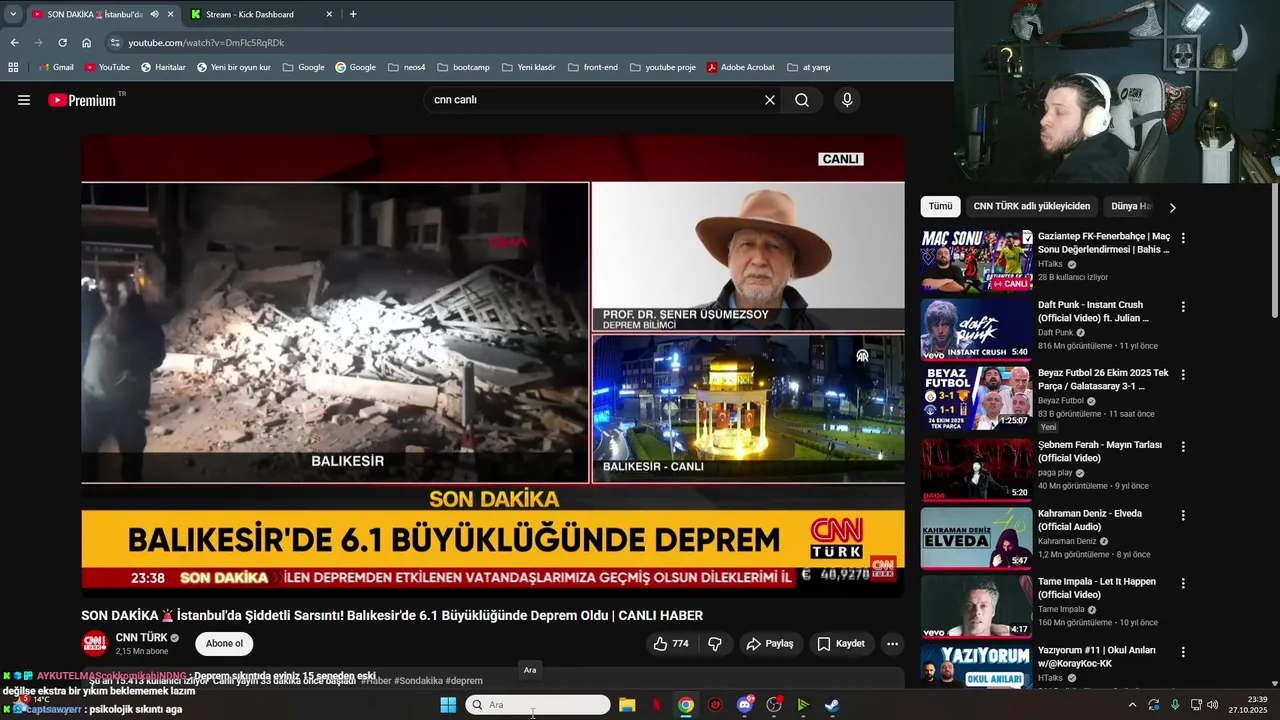The image size is (1280, 720).
Task: Open options for Şebnem Ferah video
Action: pyautogui.click(x=1183, y=446)
